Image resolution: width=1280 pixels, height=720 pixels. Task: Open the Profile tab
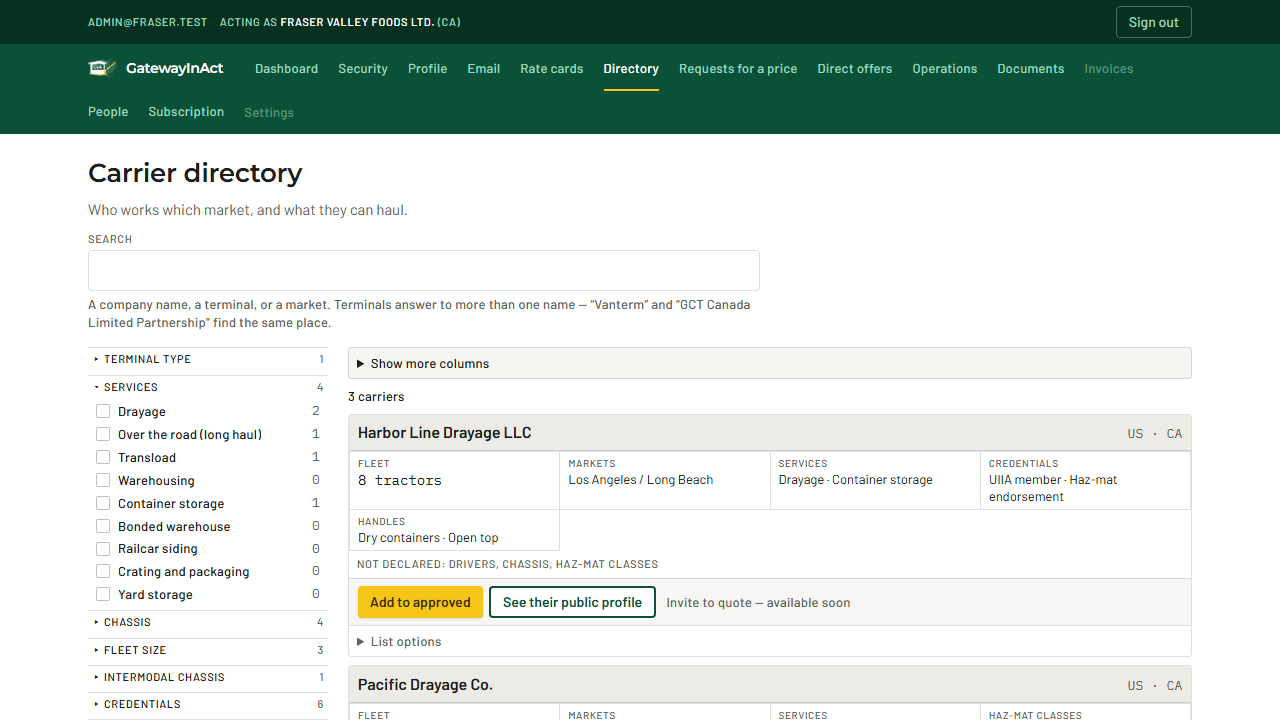427,69
